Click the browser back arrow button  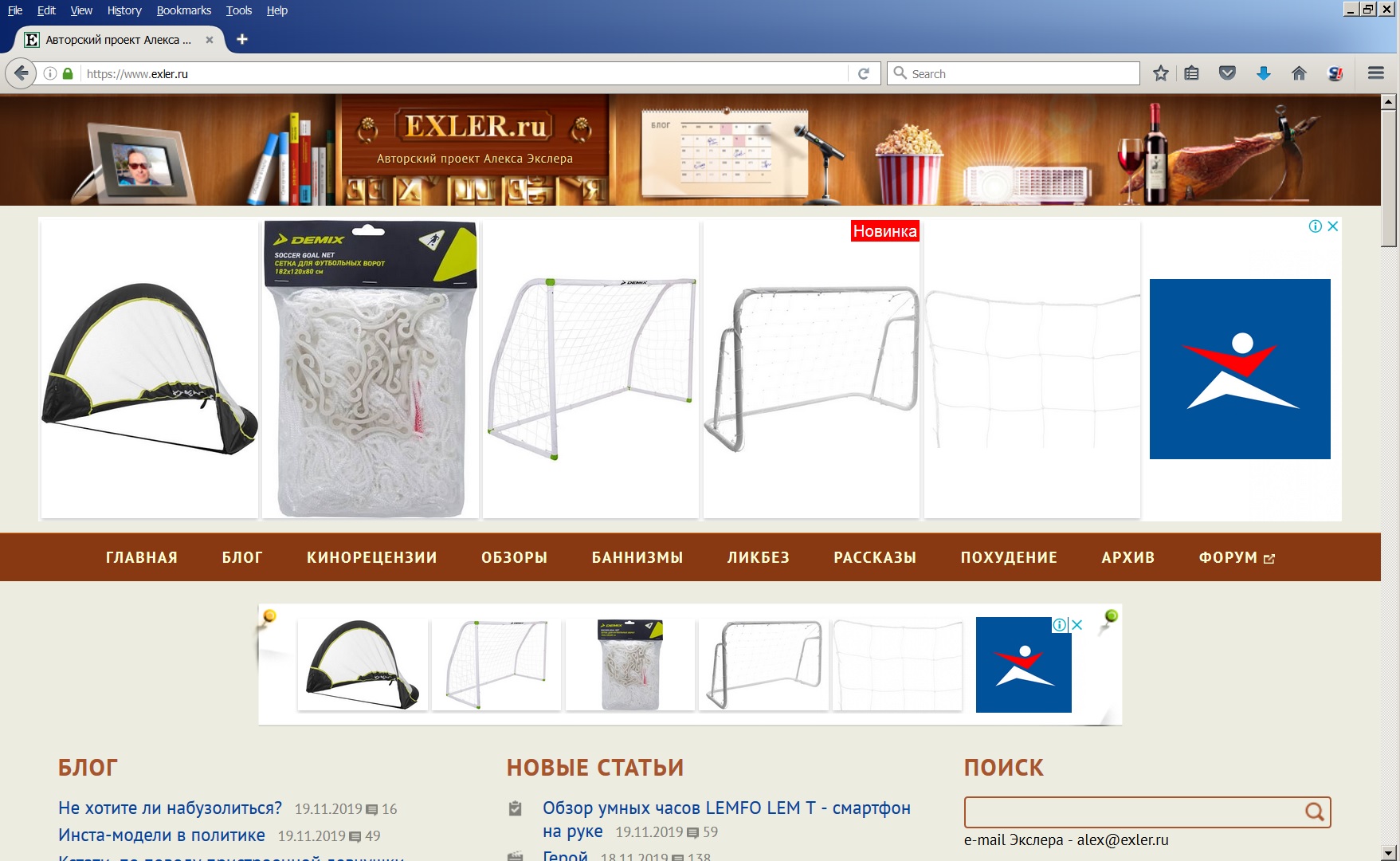tap(21, 73)
